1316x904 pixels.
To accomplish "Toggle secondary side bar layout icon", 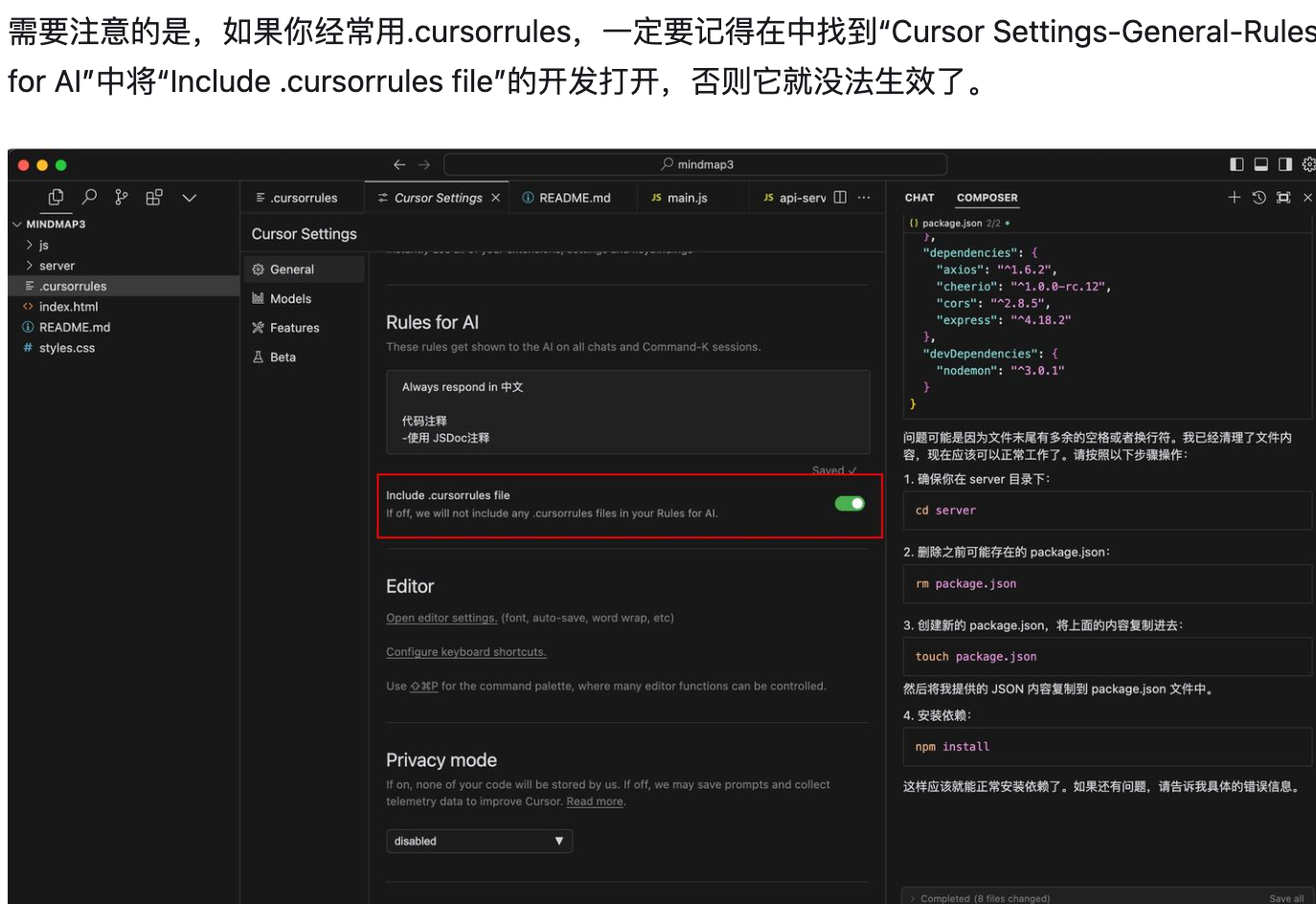I will pos(1285,165).
